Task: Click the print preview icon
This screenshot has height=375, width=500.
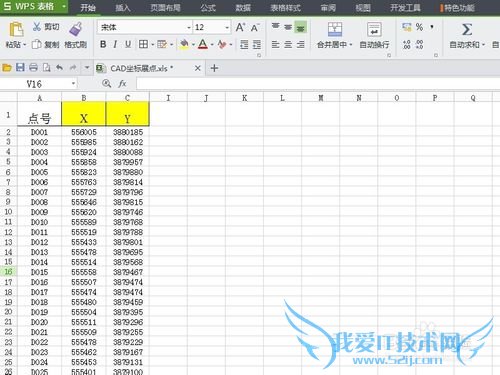Action: pos(47,68)
